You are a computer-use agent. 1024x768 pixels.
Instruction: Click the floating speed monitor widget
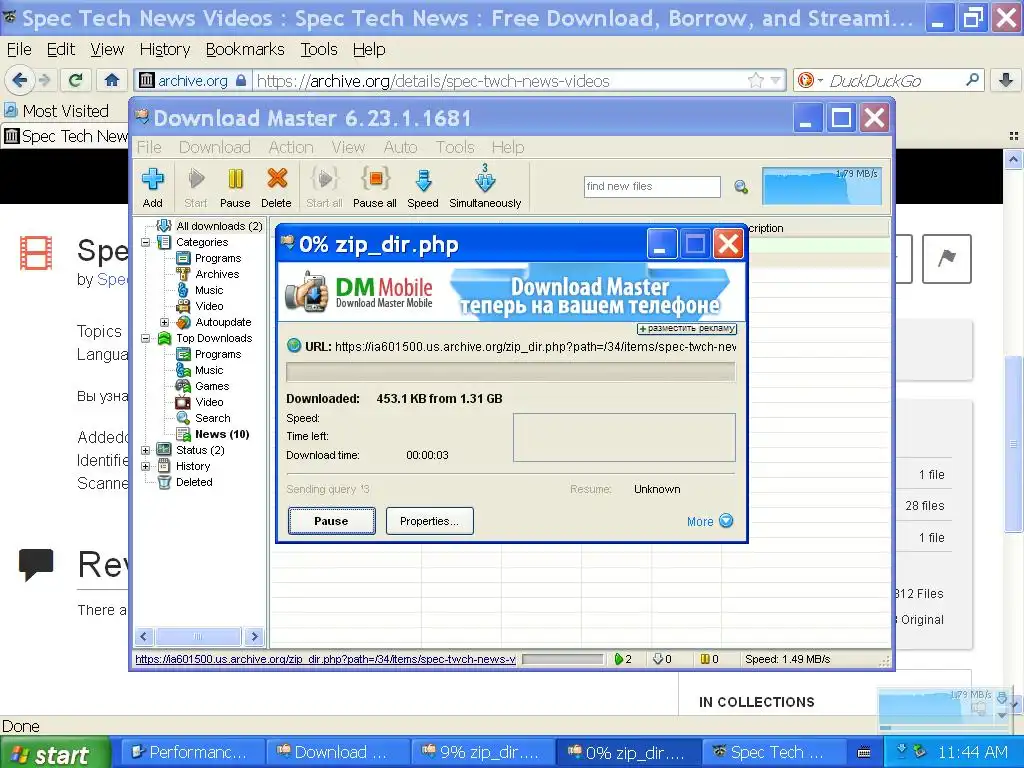coord(942,709)
